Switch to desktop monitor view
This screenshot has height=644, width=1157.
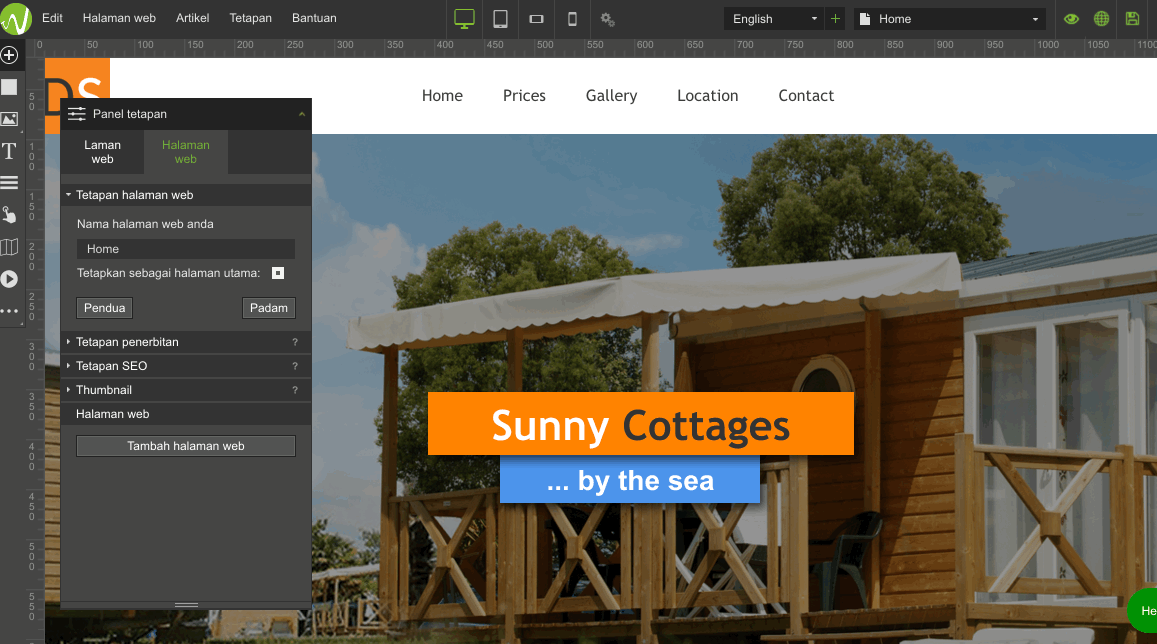[464, 19]
